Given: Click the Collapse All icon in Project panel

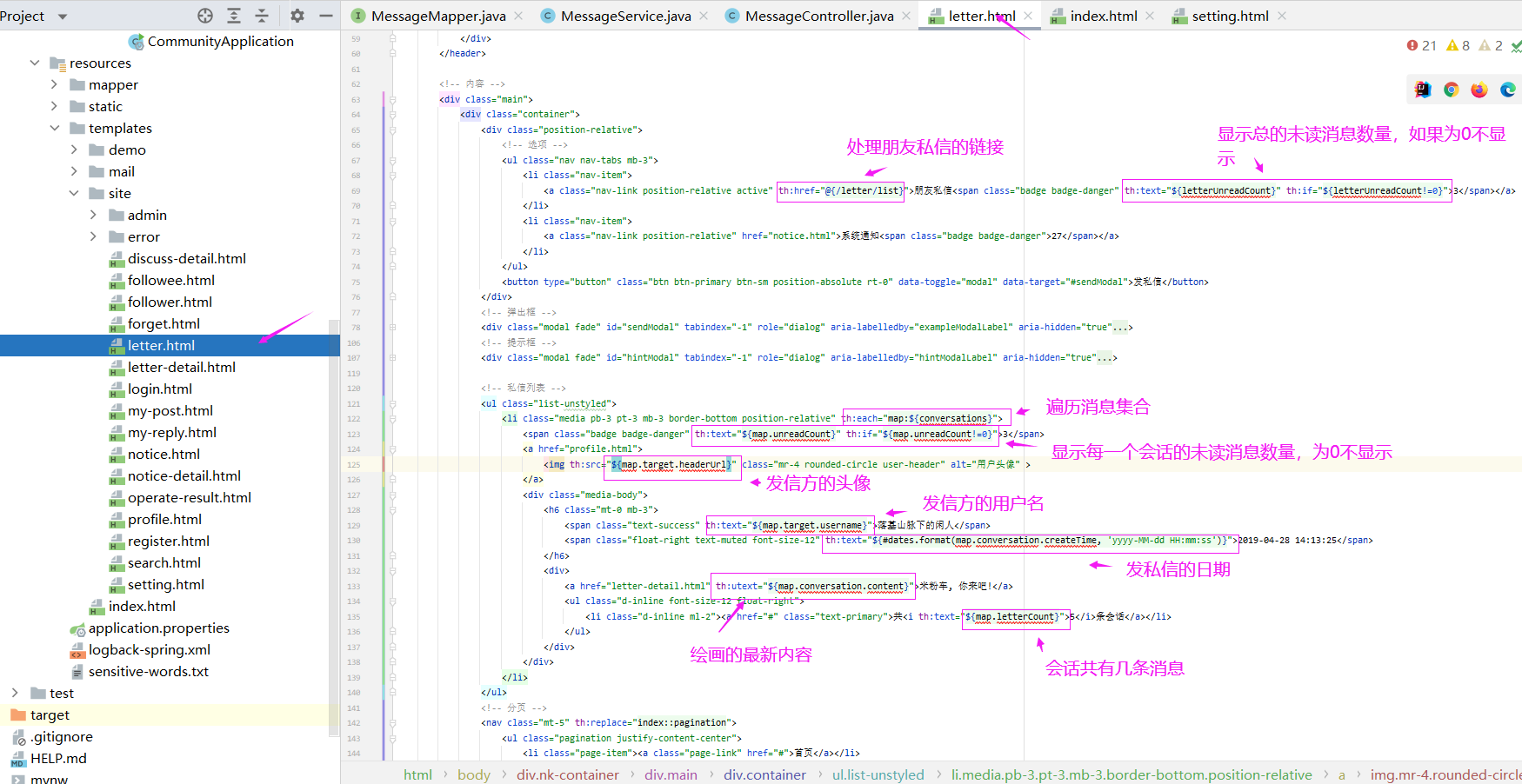Looking at the screenshot, I should pos(262,16).
